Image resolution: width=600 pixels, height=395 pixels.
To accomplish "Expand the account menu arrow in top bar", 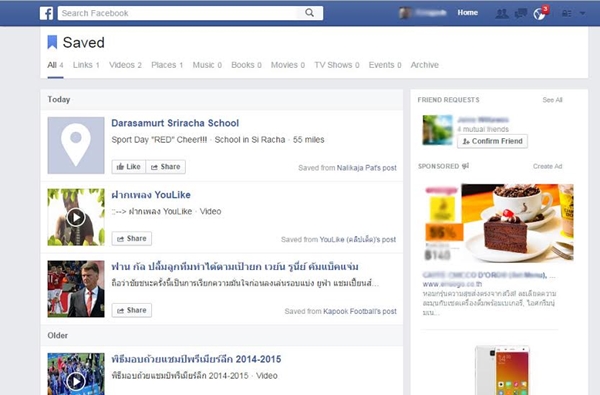I will click(582, 13).
